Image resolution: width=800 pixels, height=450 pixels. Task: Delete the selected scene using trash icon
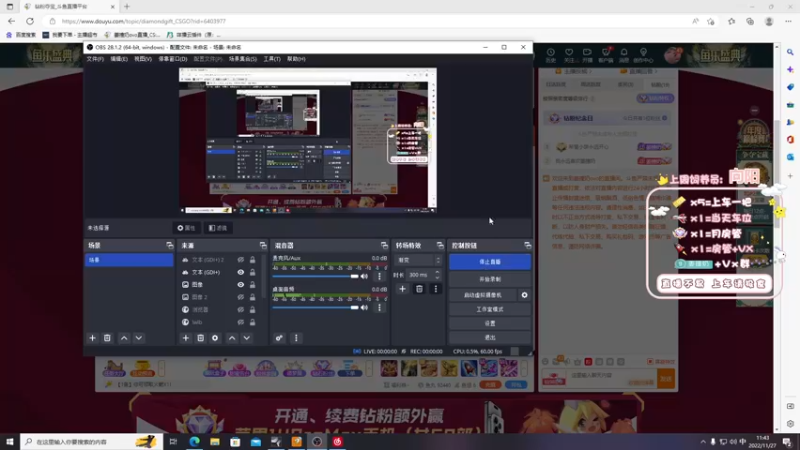tap(107, 338)
